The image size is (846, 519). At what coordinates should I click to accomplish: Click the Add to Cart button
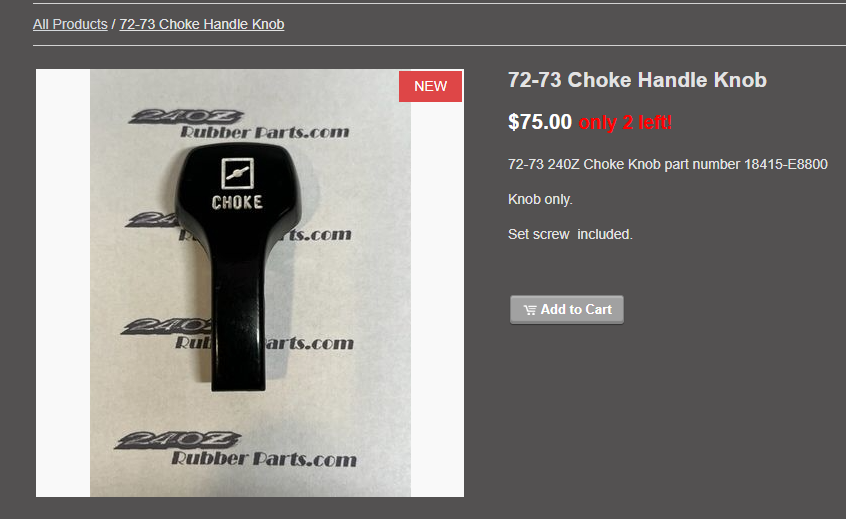pyautogui.click(x=567, y=310)
